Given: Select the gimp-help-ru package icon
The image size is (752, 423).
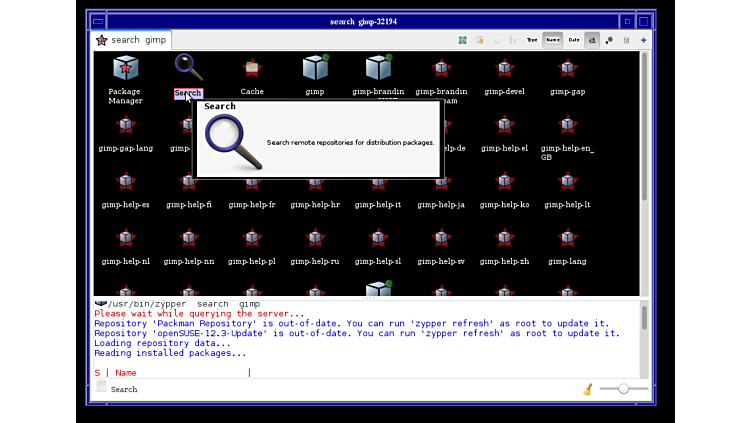Looking at the screenshot, I should (315, 238).
